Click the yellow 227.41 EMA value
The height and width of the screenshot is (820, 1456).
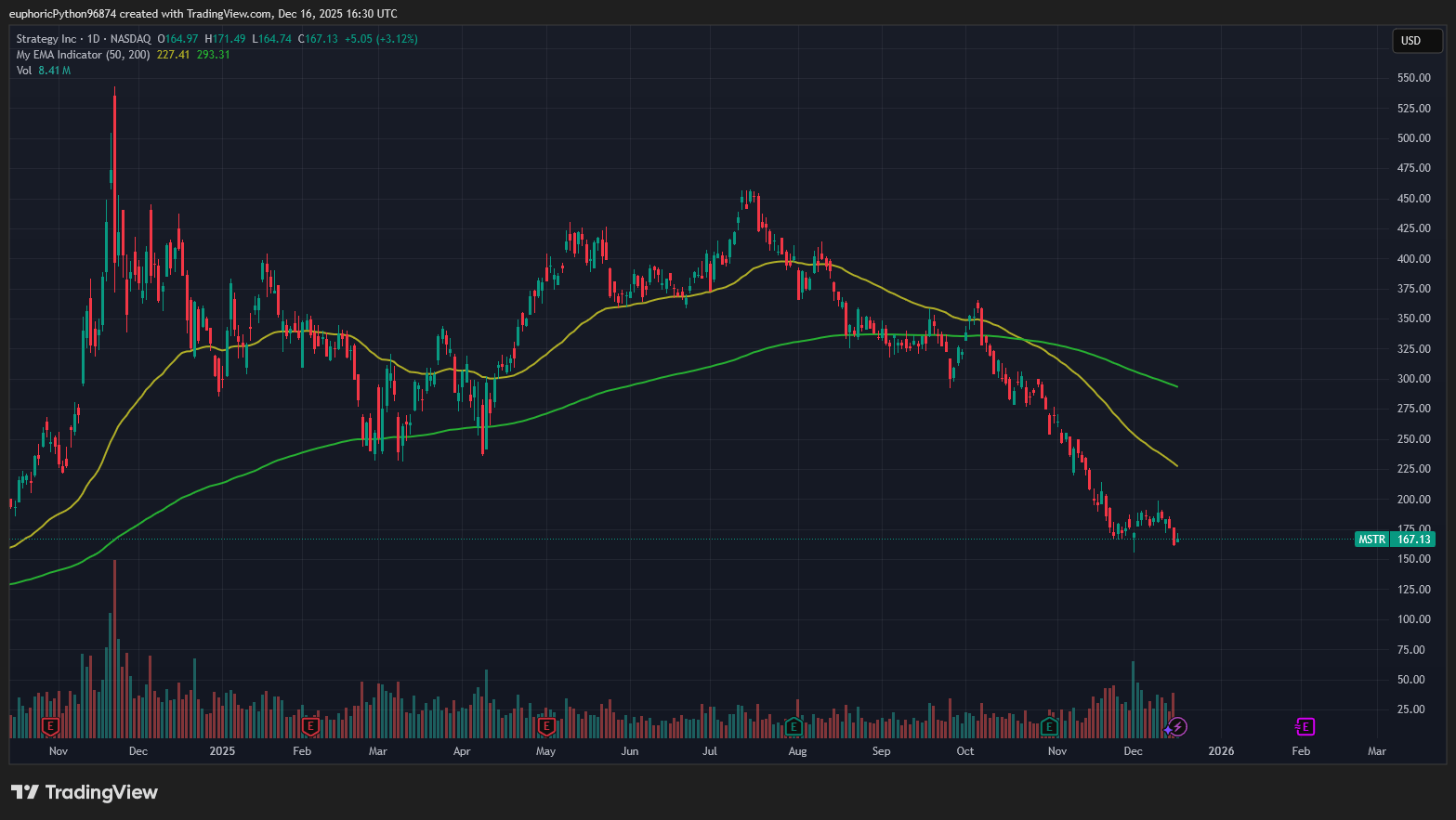point(172,55)
